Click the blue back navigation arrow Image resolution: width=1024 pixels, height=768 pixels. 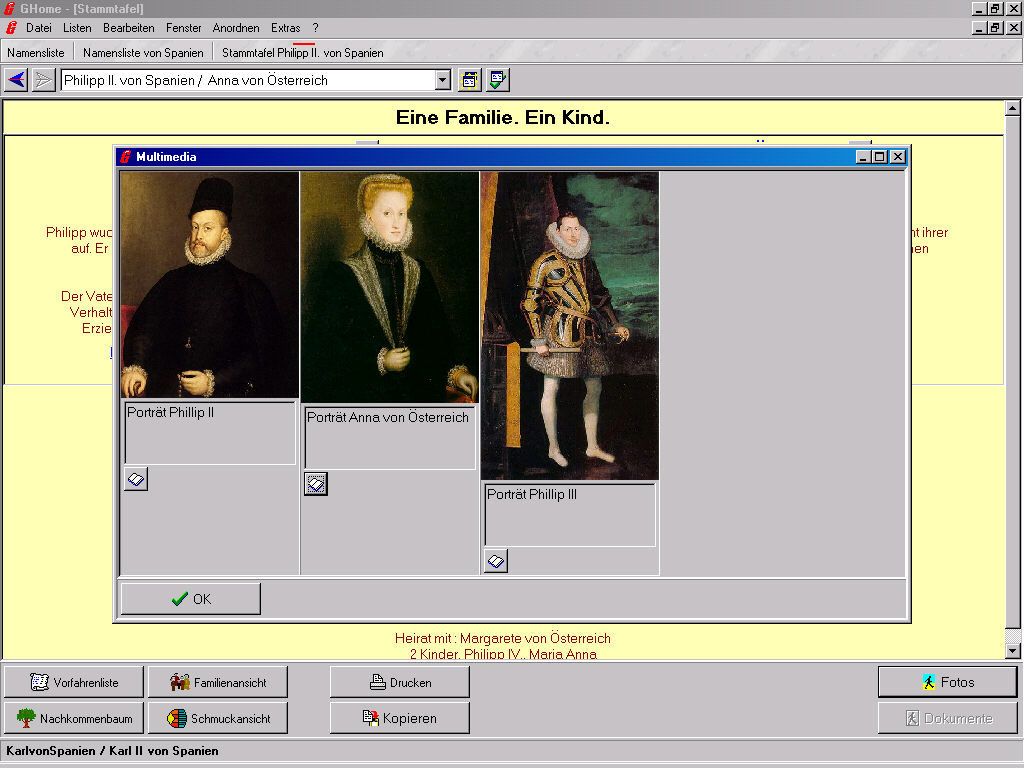[16, 80]
